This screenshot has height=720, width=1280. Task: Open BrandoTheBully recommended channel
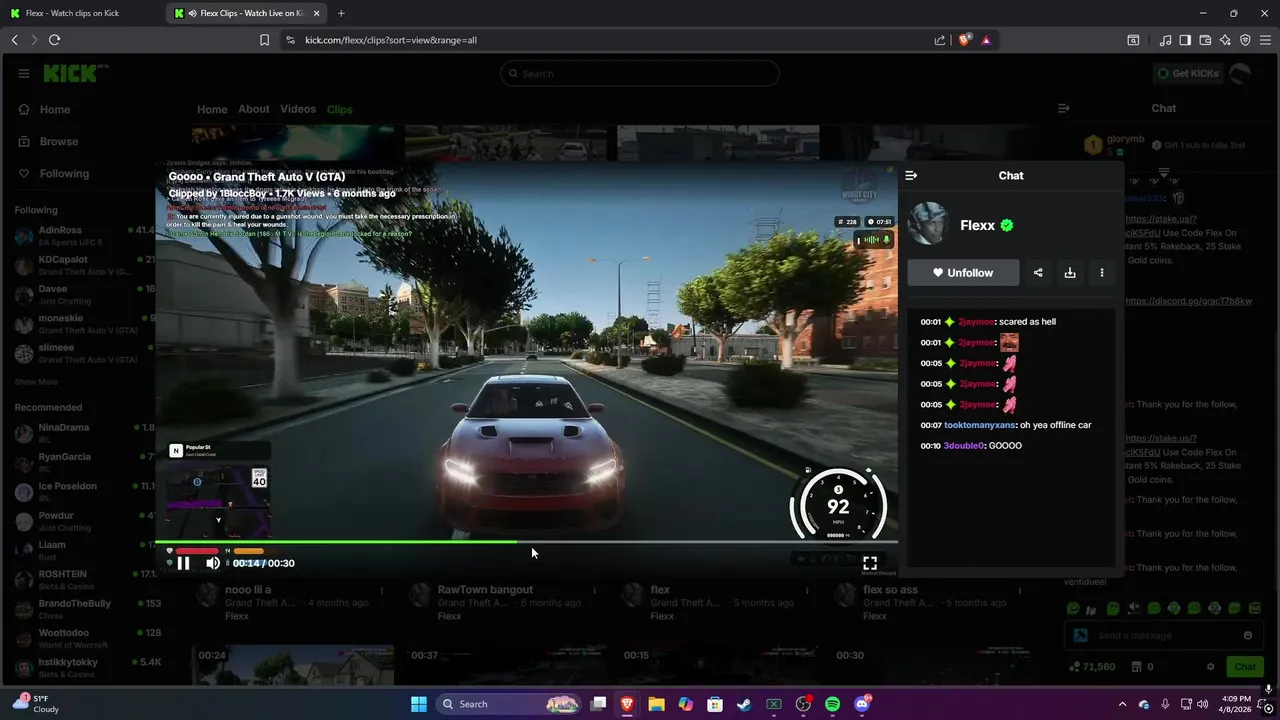point(84,609)
